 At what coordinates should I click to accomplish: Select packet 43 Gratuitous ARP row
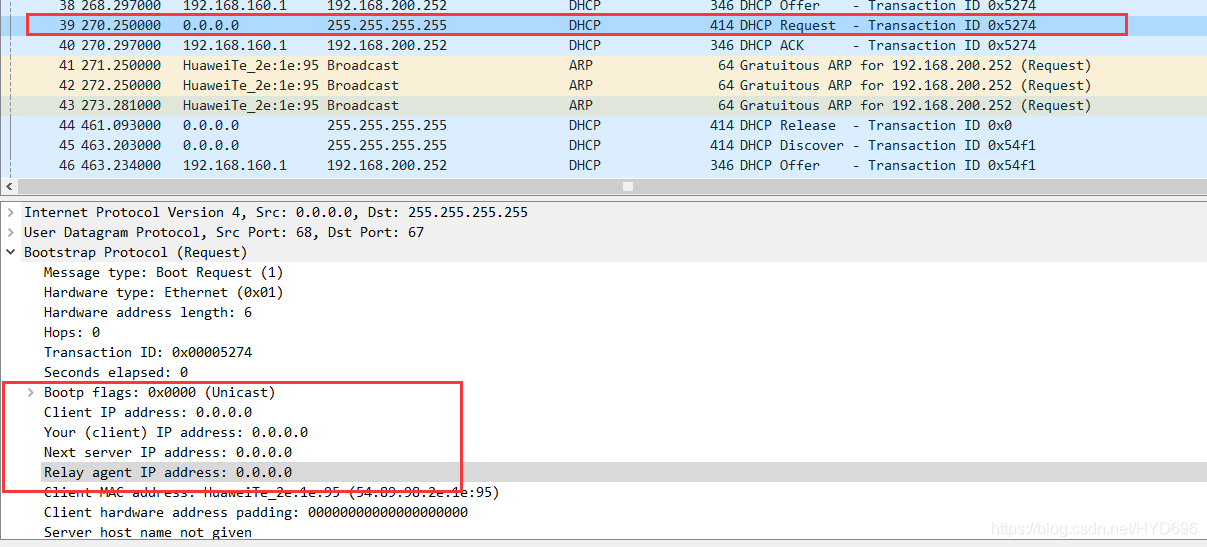(x=603, y=105)
